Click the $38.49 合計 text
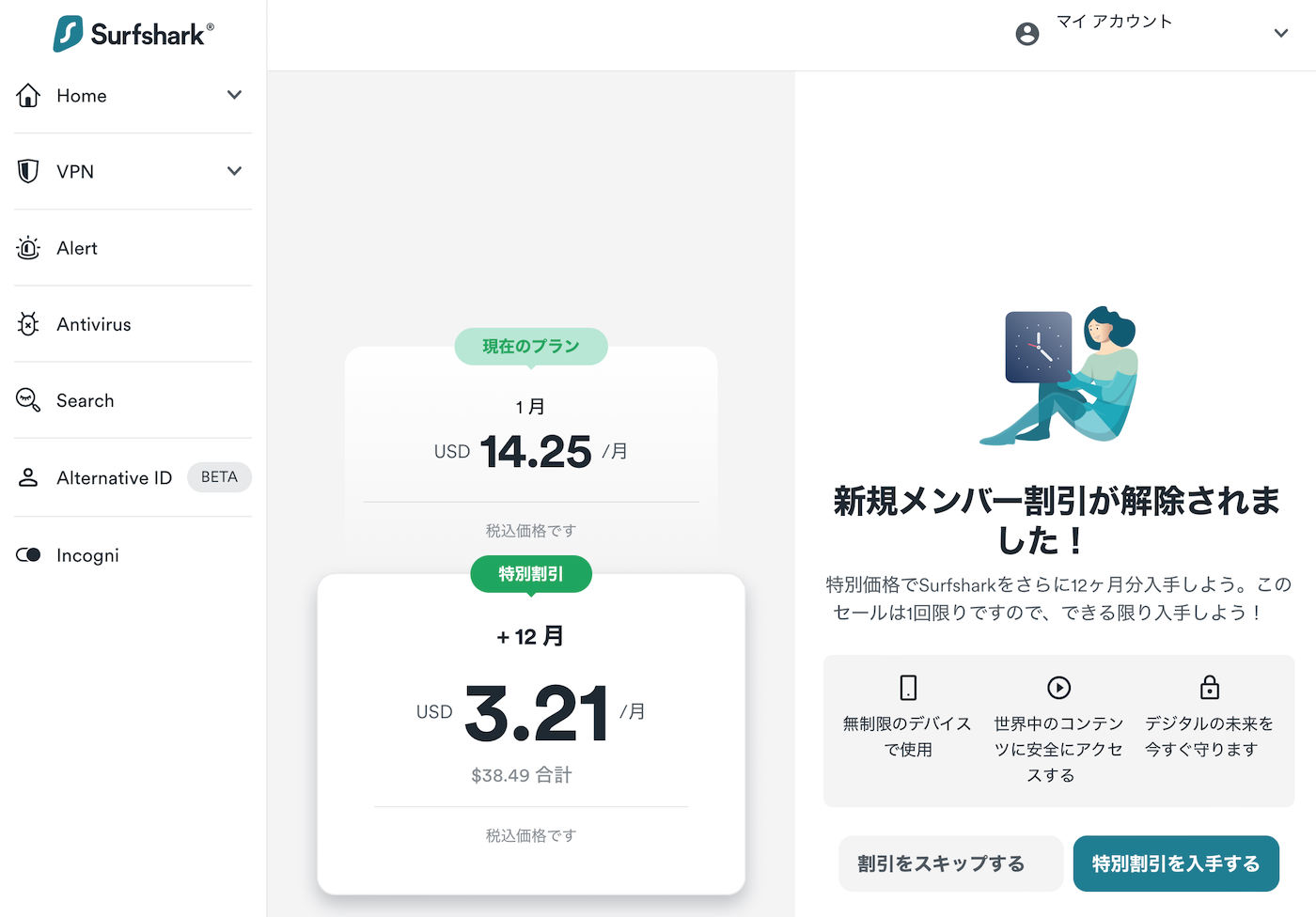Screen dimensions: 1316x917 [x=522, y=775]
